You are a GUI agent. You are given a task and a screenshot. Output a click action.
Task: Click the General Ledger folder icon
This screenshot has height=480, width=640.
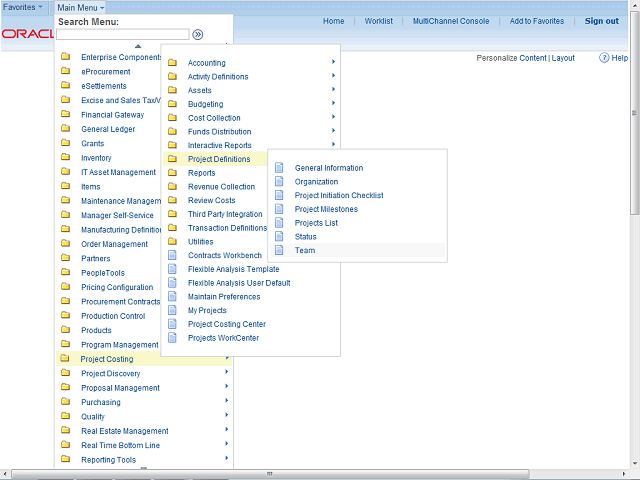click(x=66, y=129)
